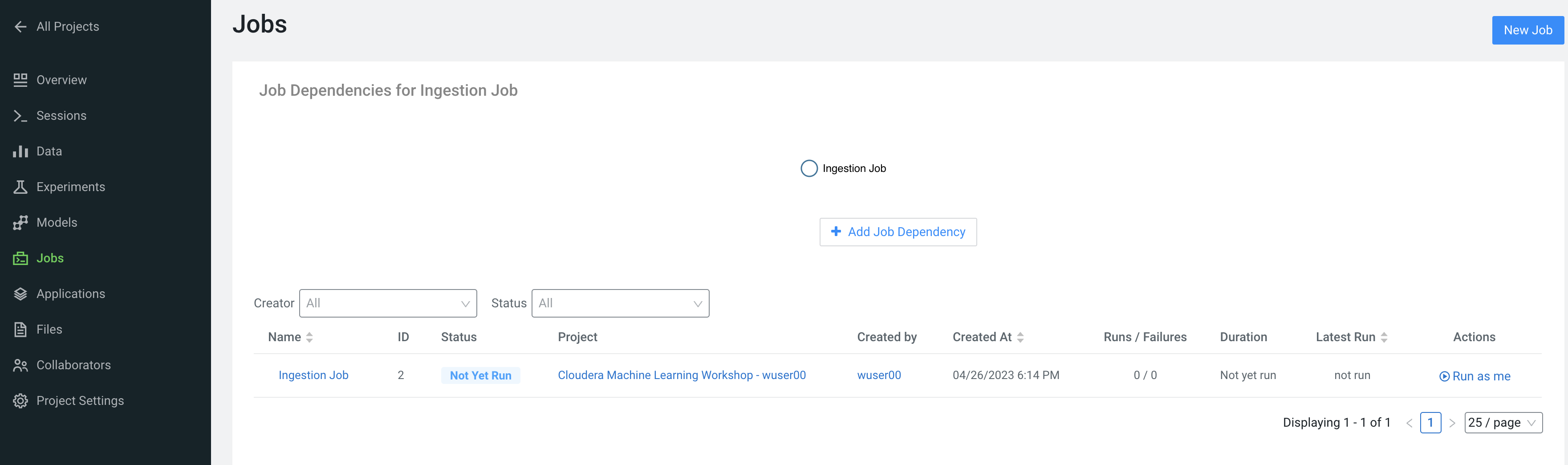
Task: Click the Project column header
Action: point(578,337)
